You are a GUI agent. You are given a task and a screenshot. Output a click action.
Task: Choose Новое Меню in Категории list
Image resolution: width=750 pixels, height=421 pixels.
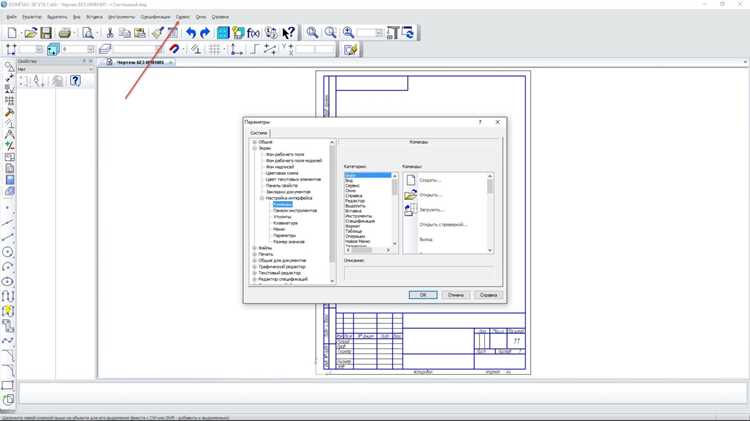(x=357, y=242)
